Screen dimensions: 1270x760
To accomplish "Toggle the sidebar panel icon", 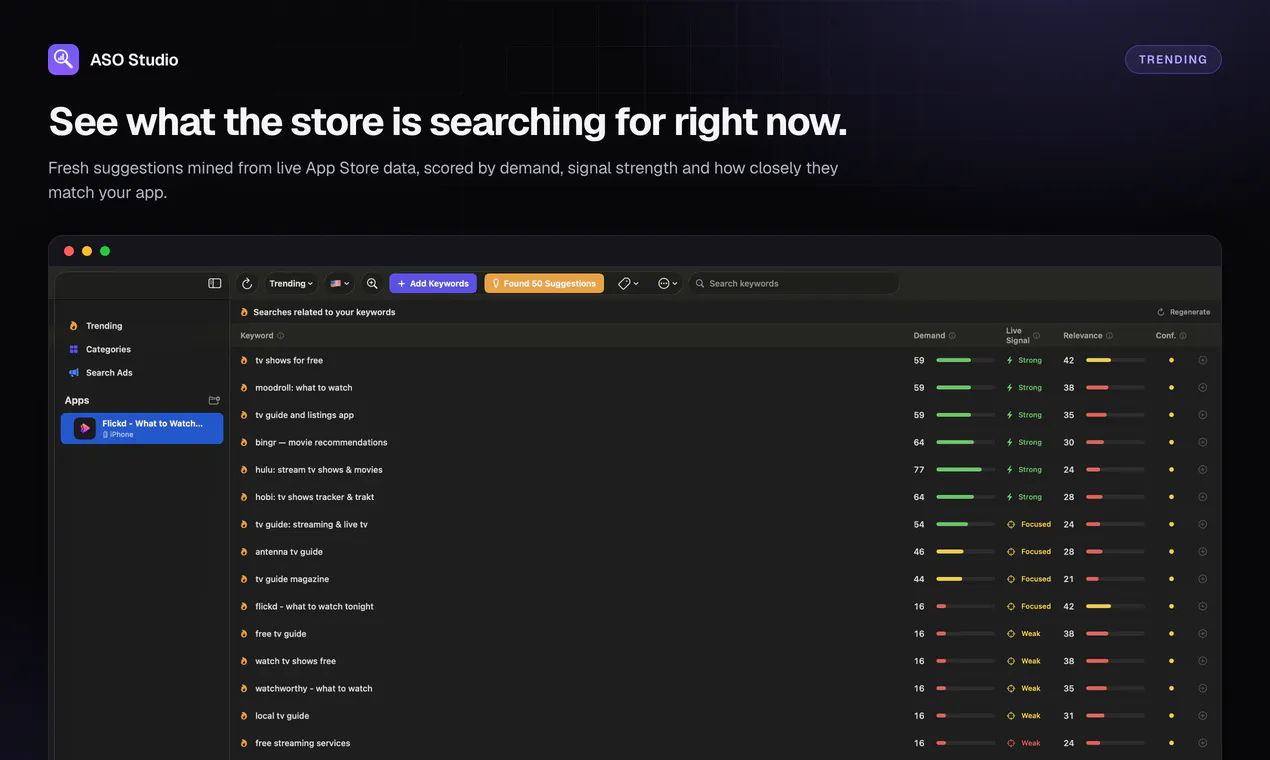I will click(214, 283).
